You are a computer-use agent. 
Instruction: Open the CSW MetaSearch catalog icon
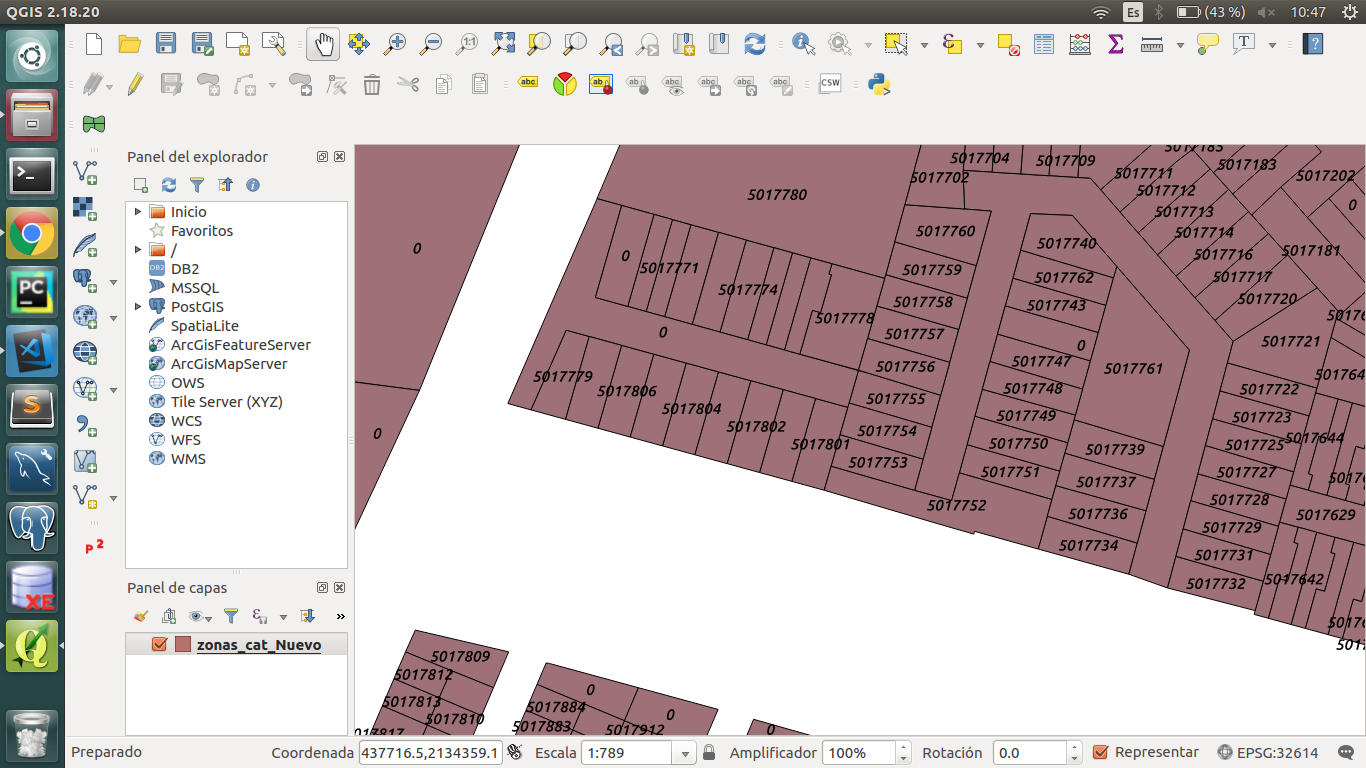coord(830,84)
